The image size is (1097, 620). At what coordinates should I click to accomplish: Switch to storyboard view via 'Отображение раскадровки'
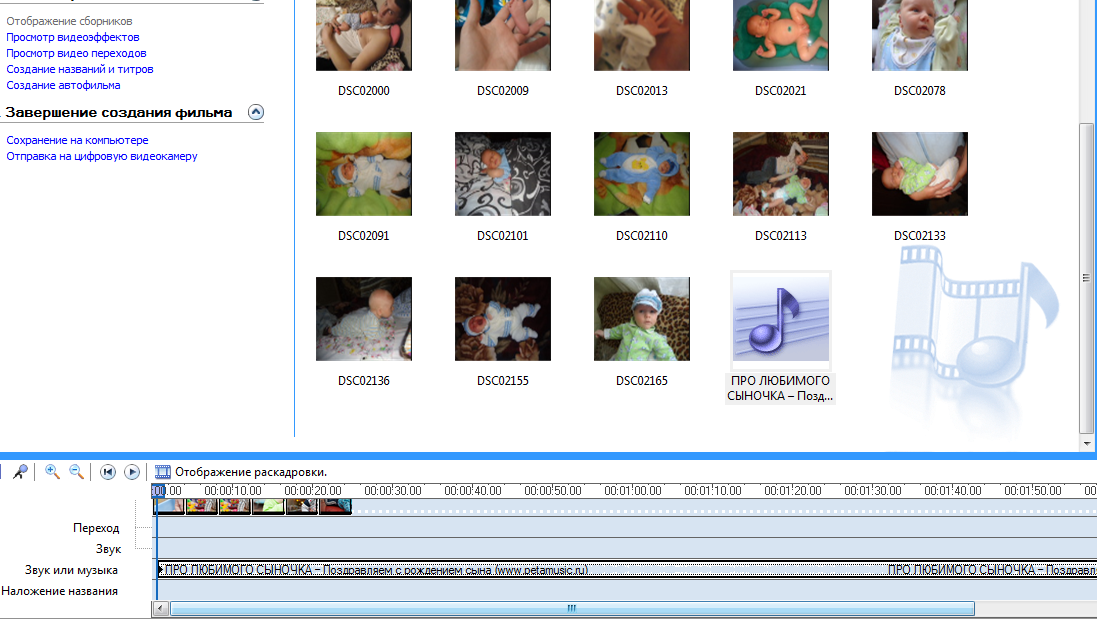250,472
